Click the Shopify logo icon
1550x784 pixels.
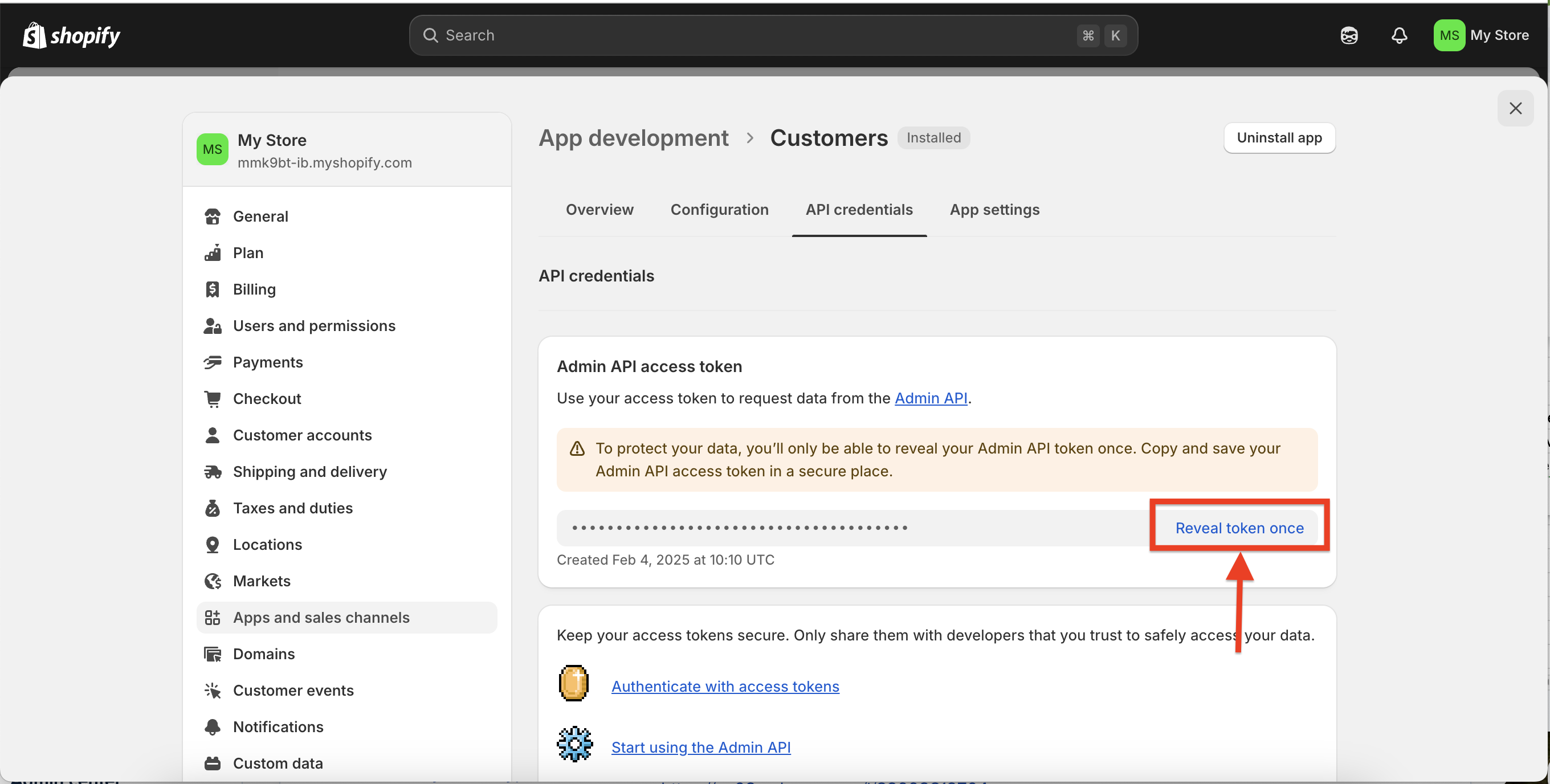[34, 35]
